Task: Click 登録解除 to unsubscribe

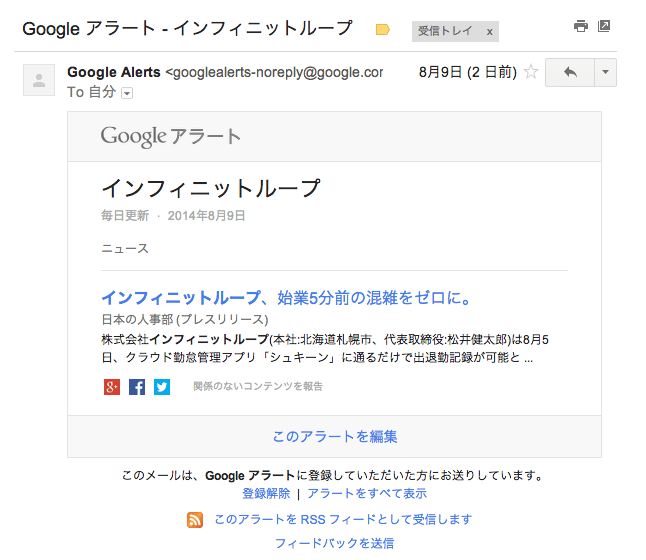Action: coord(266,493)
